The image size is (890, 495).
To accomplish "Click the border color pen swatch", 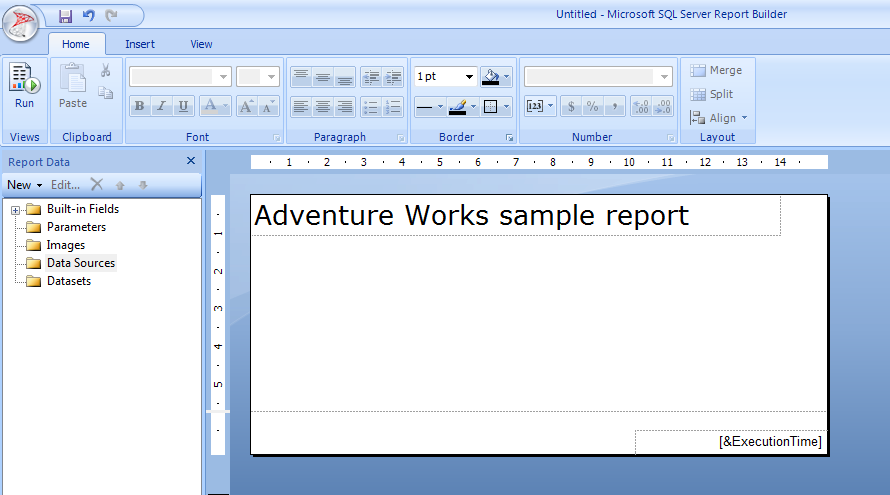I will (x=457, y=106).
